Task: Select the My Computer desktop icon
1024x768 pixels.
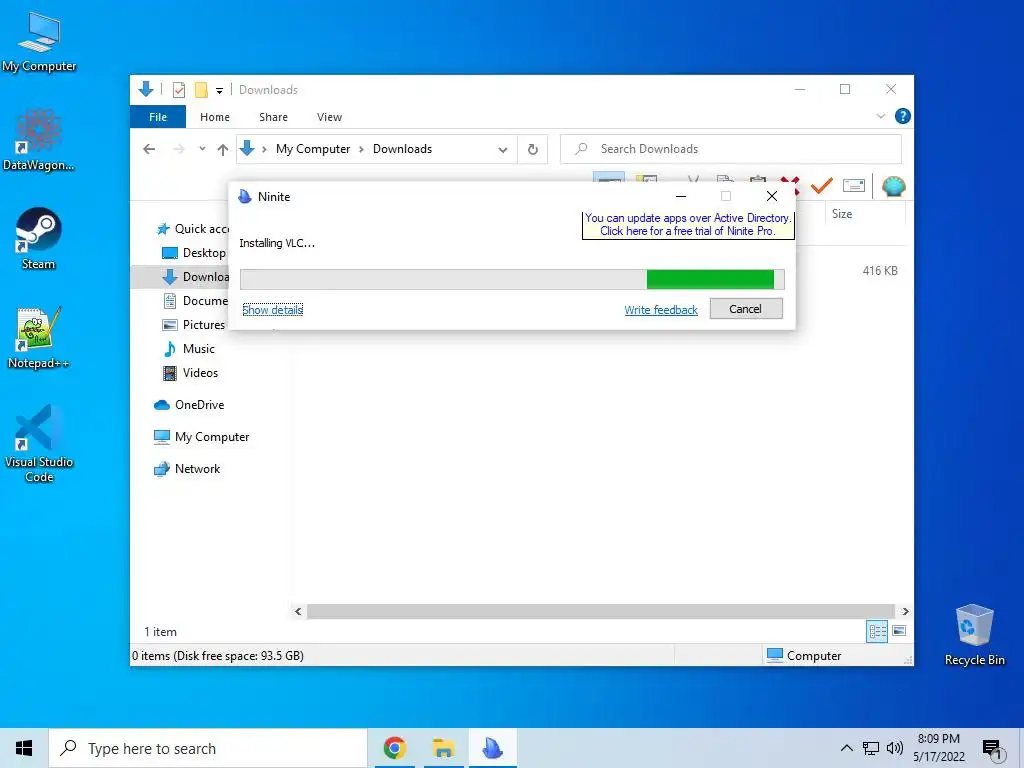Action: pyautogui.click(x=39, y=42)
